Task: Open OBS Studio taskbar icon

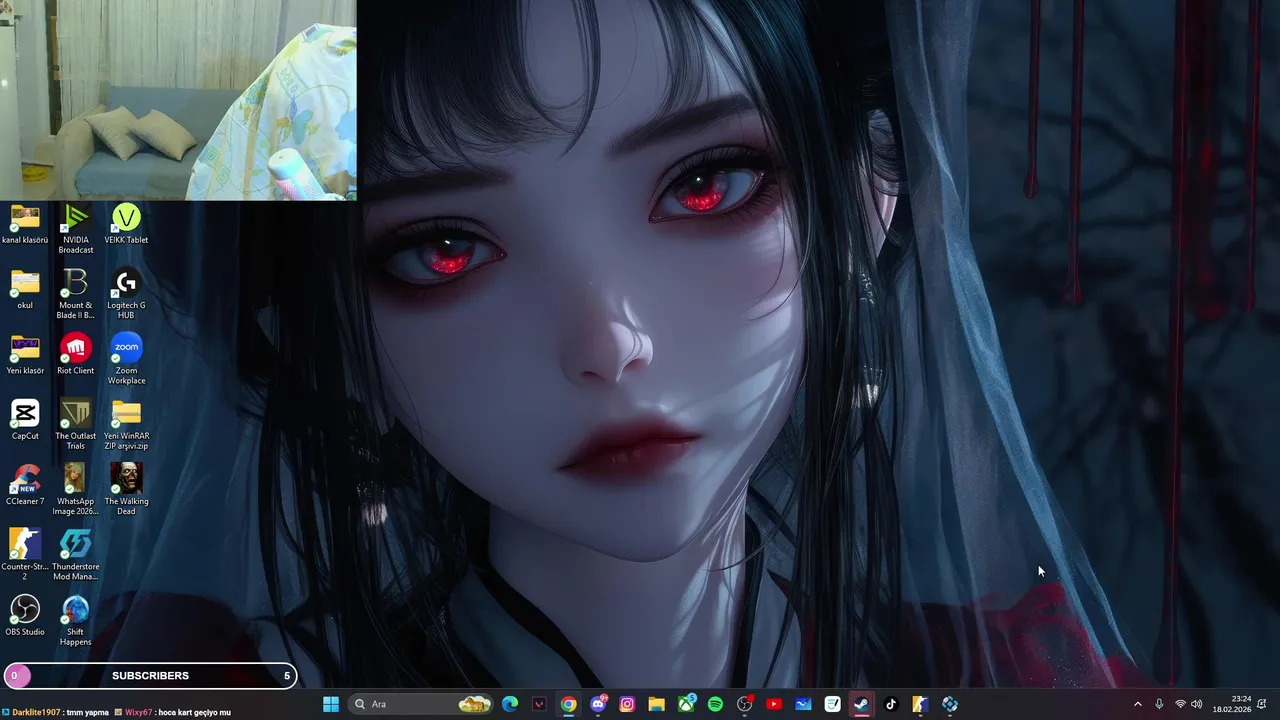Action: point(744,704)
